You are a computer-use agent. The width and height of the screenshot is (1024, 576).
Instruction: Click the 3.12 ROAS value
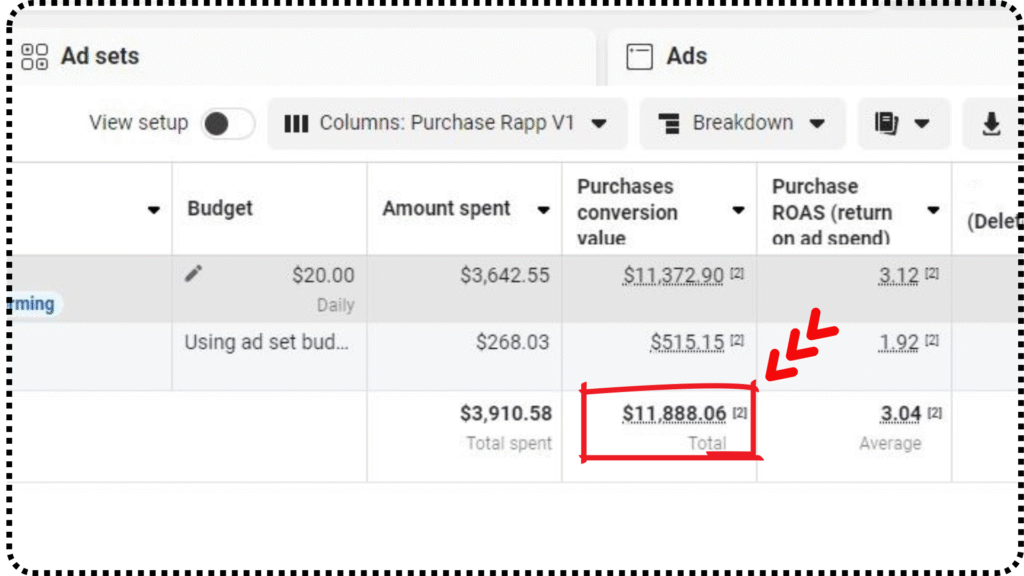point(898,275)
